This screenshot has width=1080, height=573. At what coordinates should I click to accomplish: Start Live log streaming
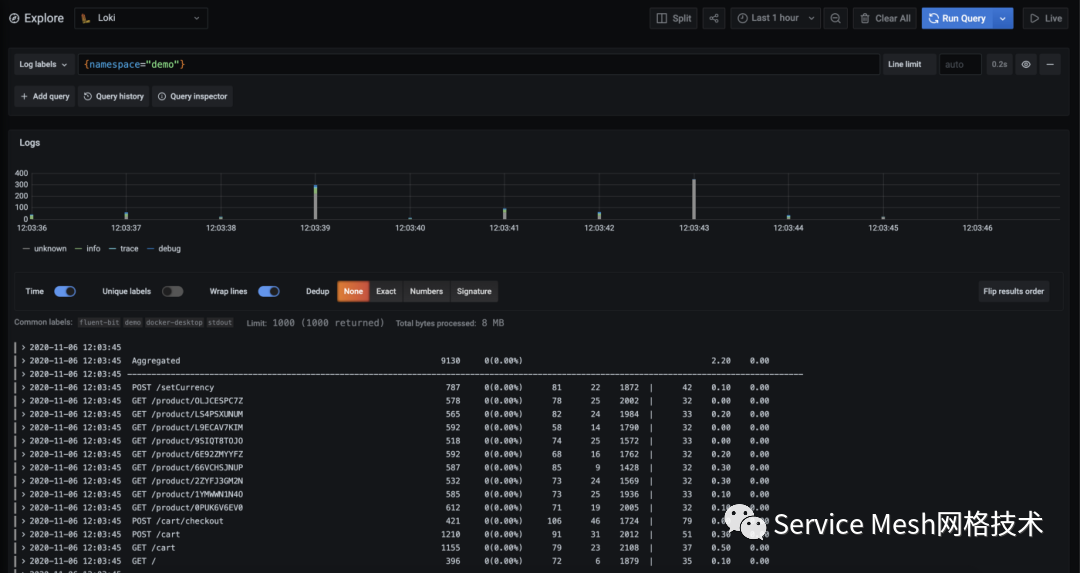(1046, 19)
